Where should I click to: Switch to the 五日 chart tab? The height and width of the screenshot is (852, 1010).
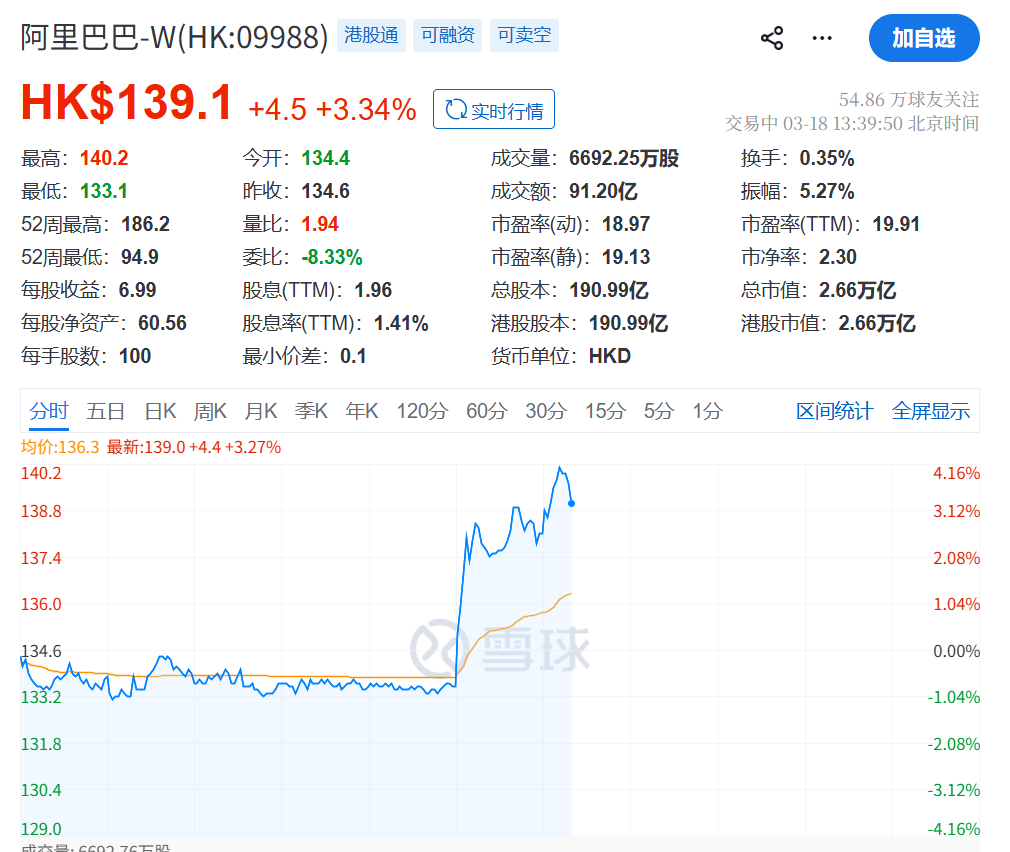pyautogui.click(x=106, y=410)
